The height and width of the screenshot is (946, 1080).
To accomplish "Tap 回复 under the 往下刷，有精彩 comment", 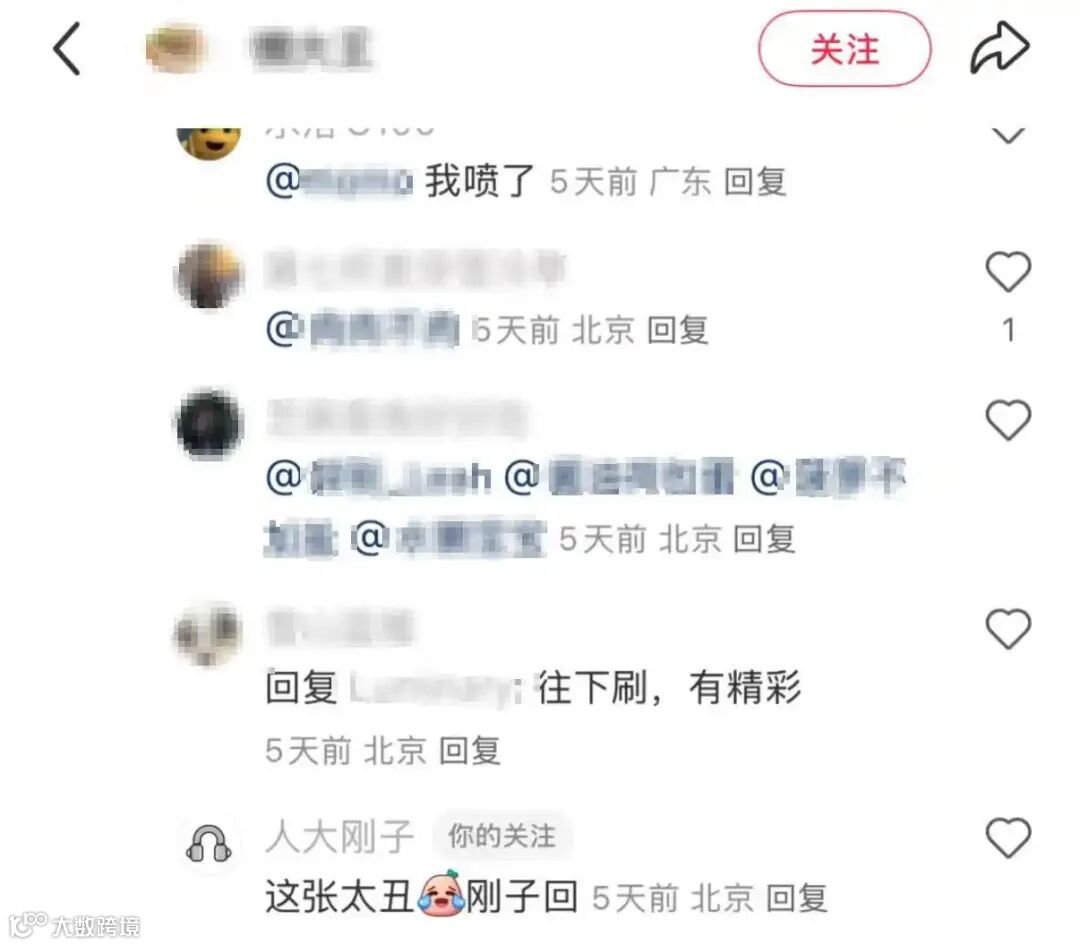I will pyautogui.click(x=470, y=750).
